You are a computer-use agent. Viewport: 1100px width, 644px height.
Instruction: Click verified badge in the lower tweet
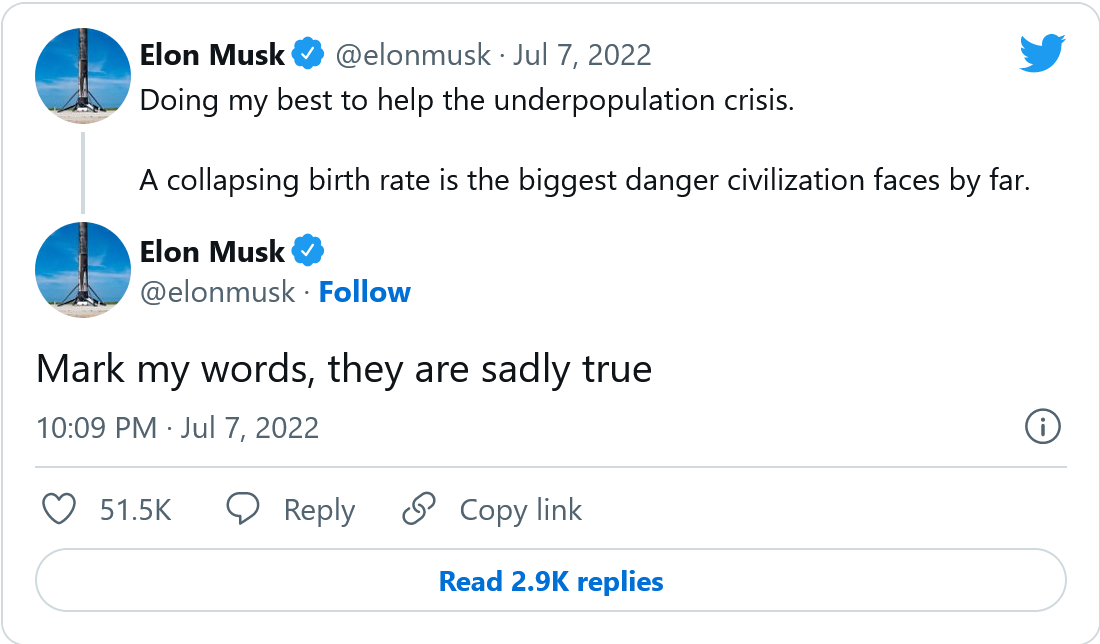click(x=308, y=252)
